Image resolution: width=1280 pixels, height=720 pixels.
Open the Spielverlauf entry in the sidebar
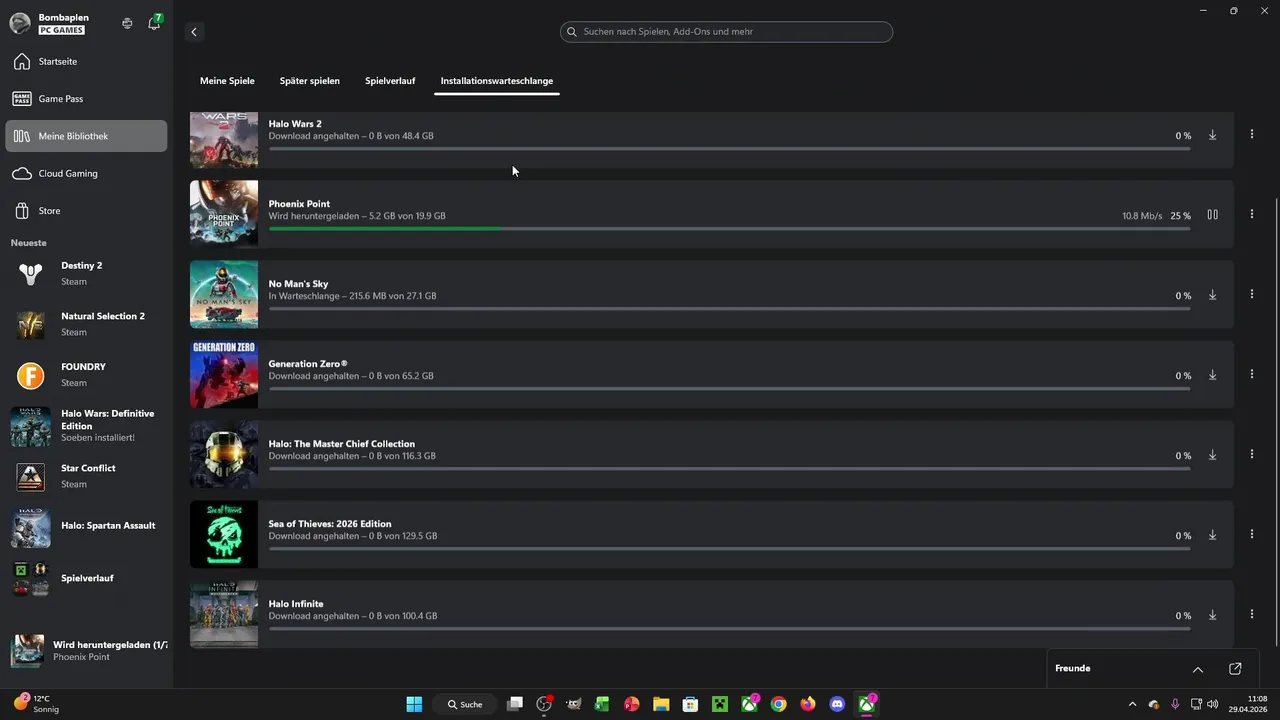pos(87,578)
